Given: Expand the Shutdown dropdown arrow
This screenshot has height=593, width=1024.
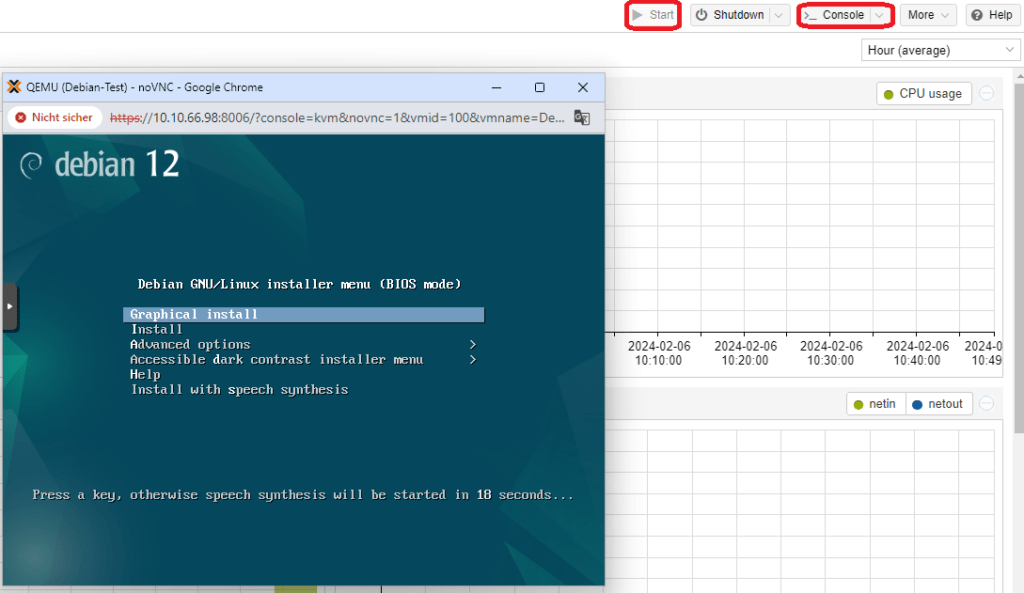Looking at the screenshot, I should click(779, 15).
